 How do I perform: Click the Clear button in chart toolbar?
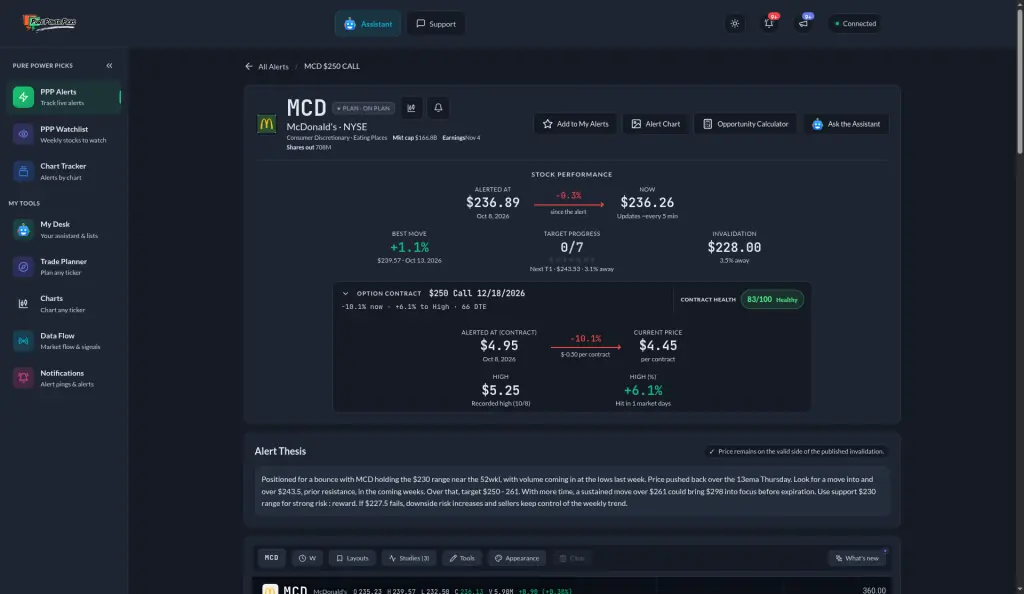[571, 558]
